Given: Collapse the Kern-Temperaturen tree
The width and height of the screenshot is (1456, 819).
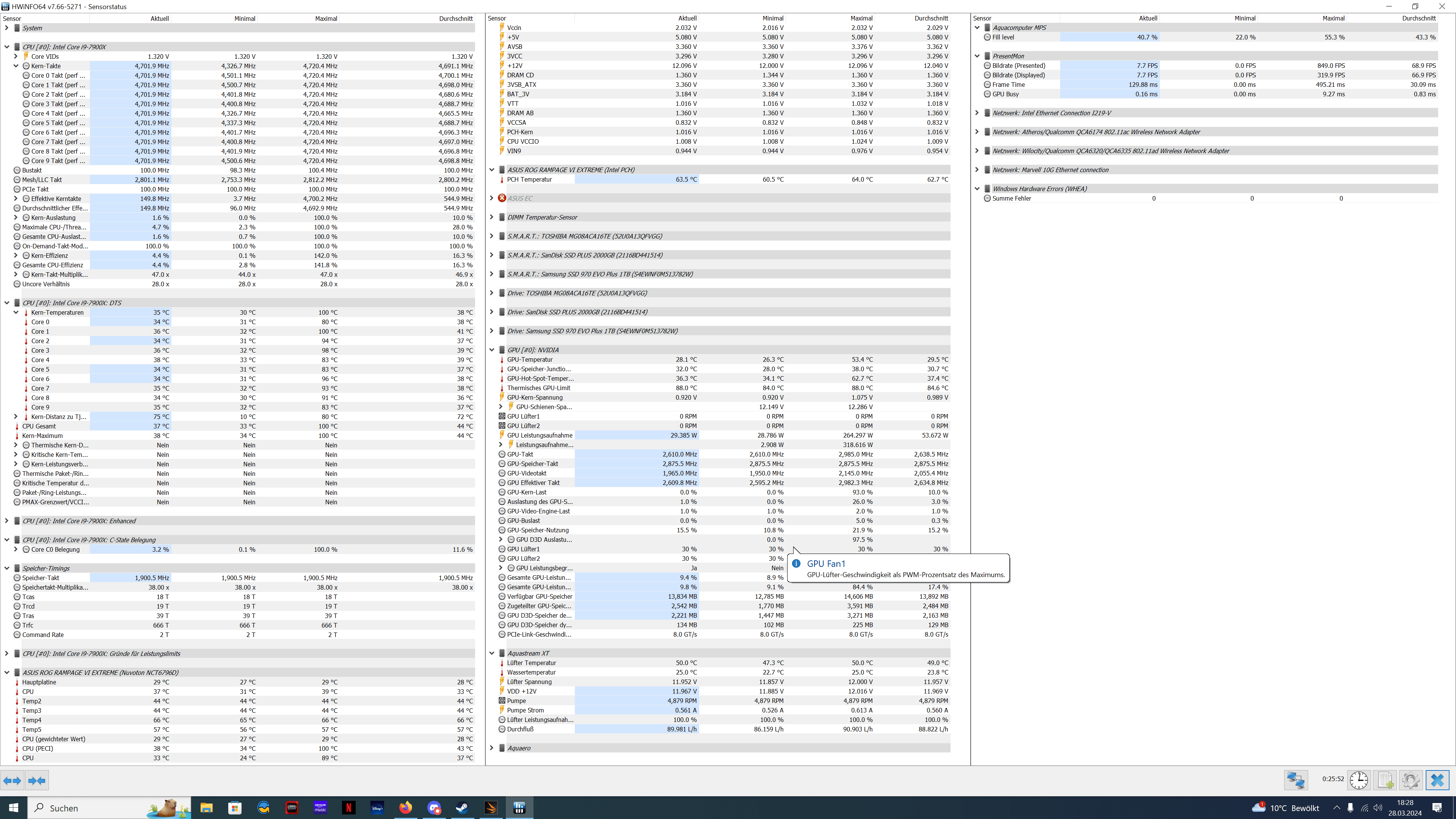Looking at the screenshot, I should point(16,312).
